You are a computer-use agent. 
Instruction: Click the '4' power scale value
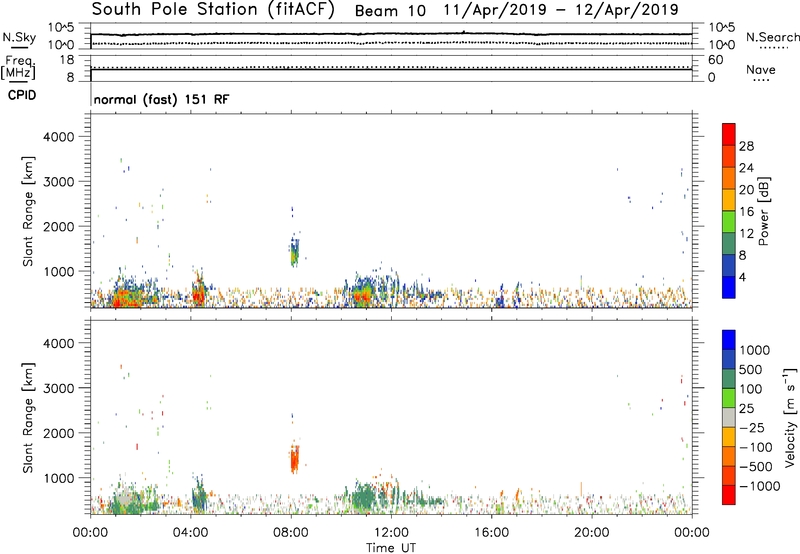(742, 277)
